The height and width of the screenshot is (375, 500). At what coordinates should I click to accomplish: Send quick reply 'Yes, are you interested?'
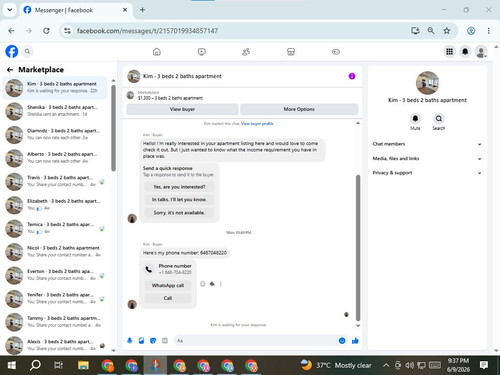pyautogui.click(x=179, y=187)
